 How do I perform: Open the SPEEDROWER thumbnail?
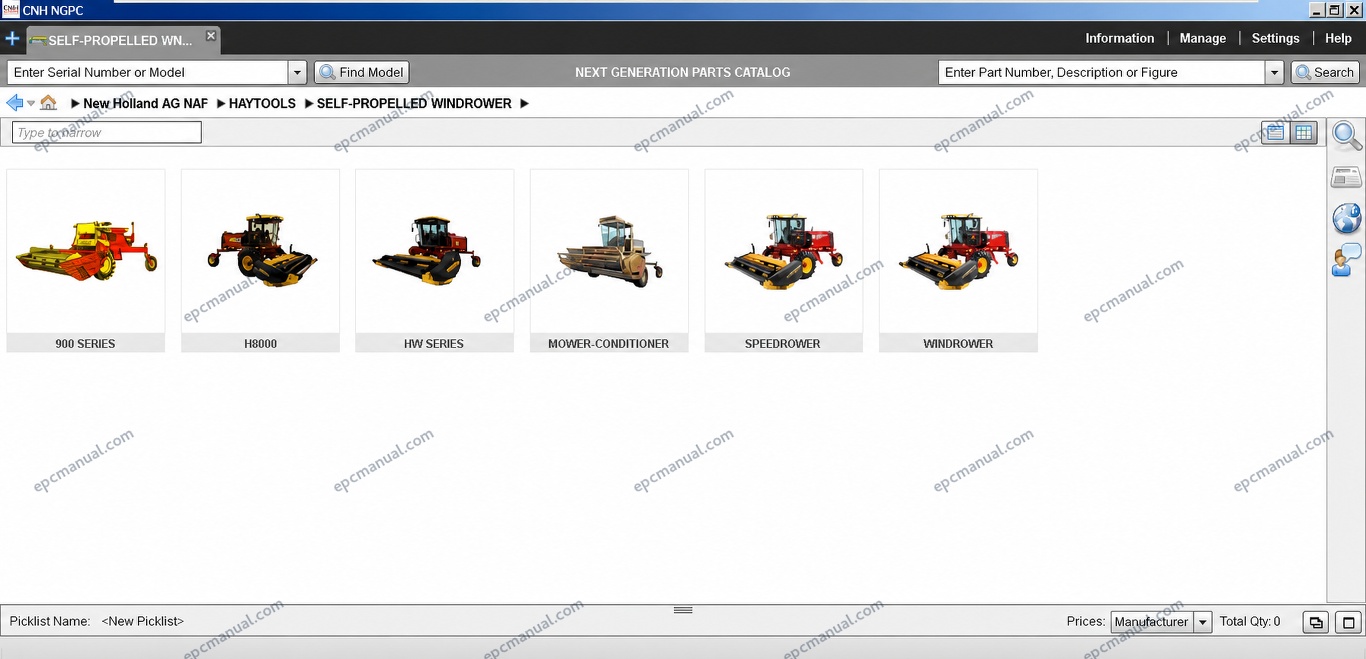[783, 251]
